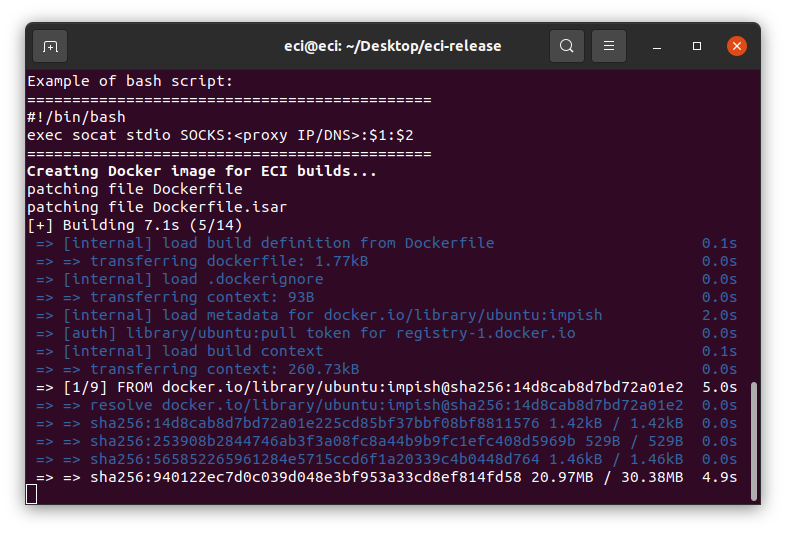This screenshot has width=786, height=533.
Task: Click the 'Example of bash script:' heading
Action: click(130, 81)
